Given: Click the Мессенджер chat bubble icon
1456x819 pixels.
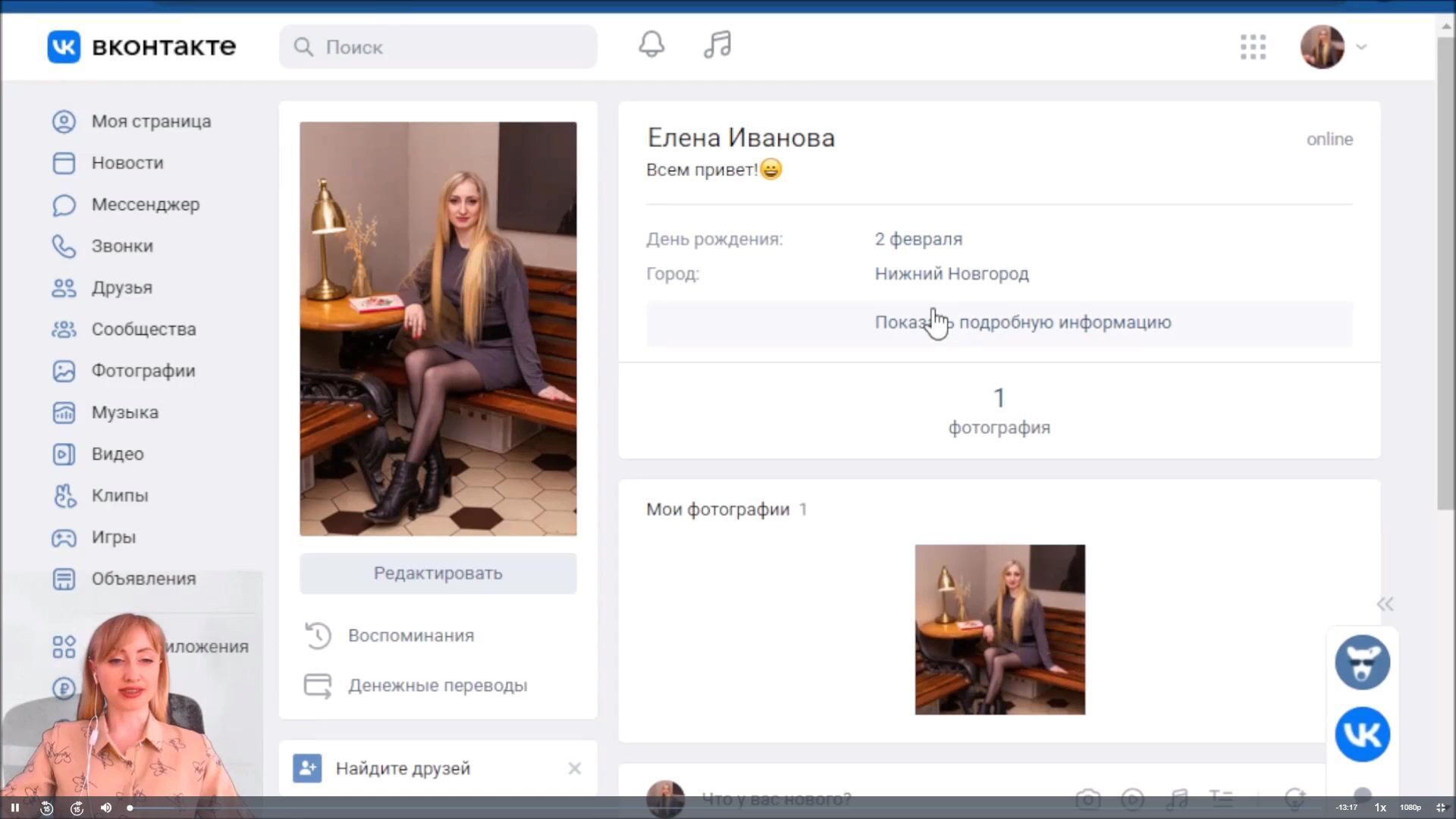Looking at the screenshot, I should tap(64, 205).
